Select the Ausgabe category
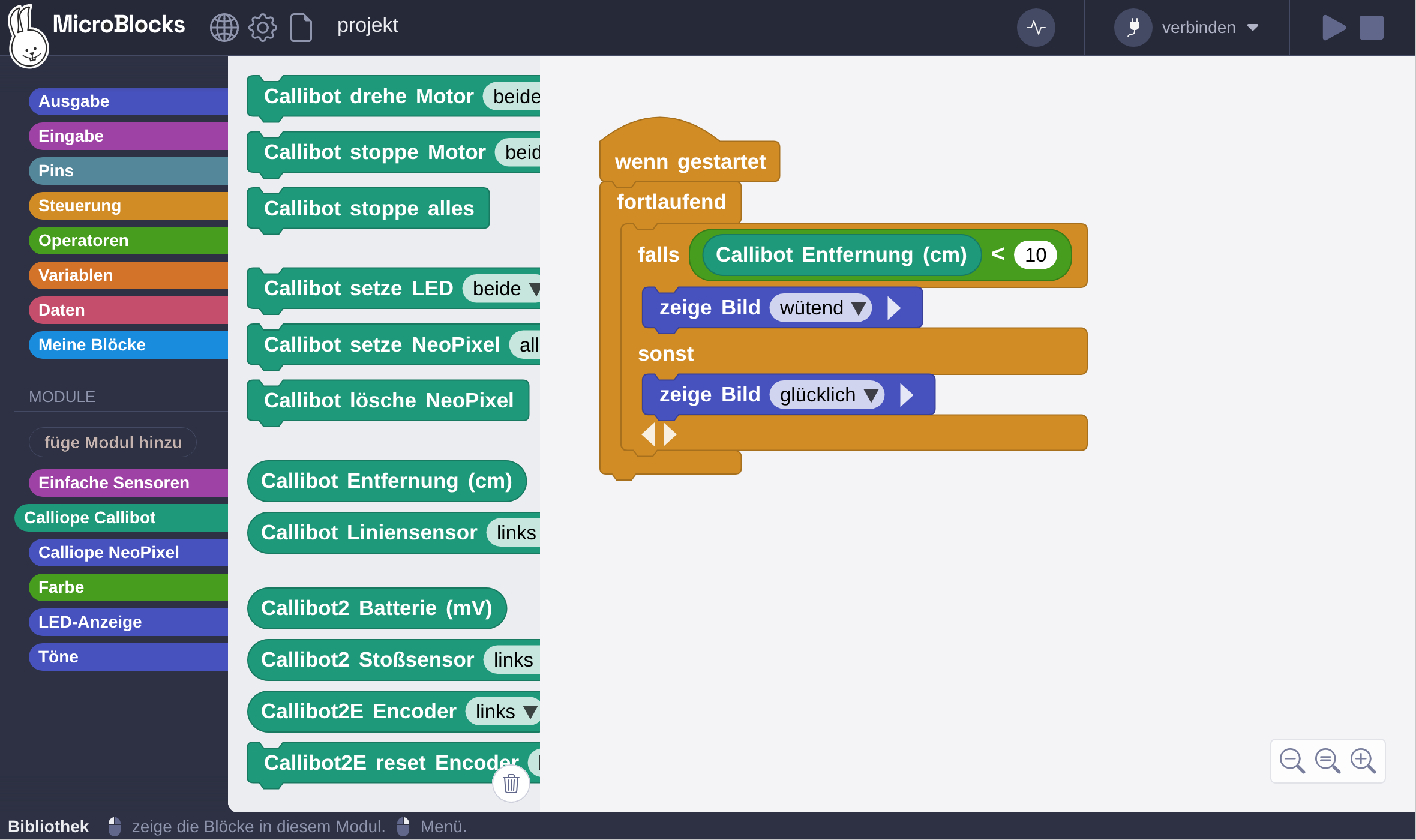 coord(128,101)
